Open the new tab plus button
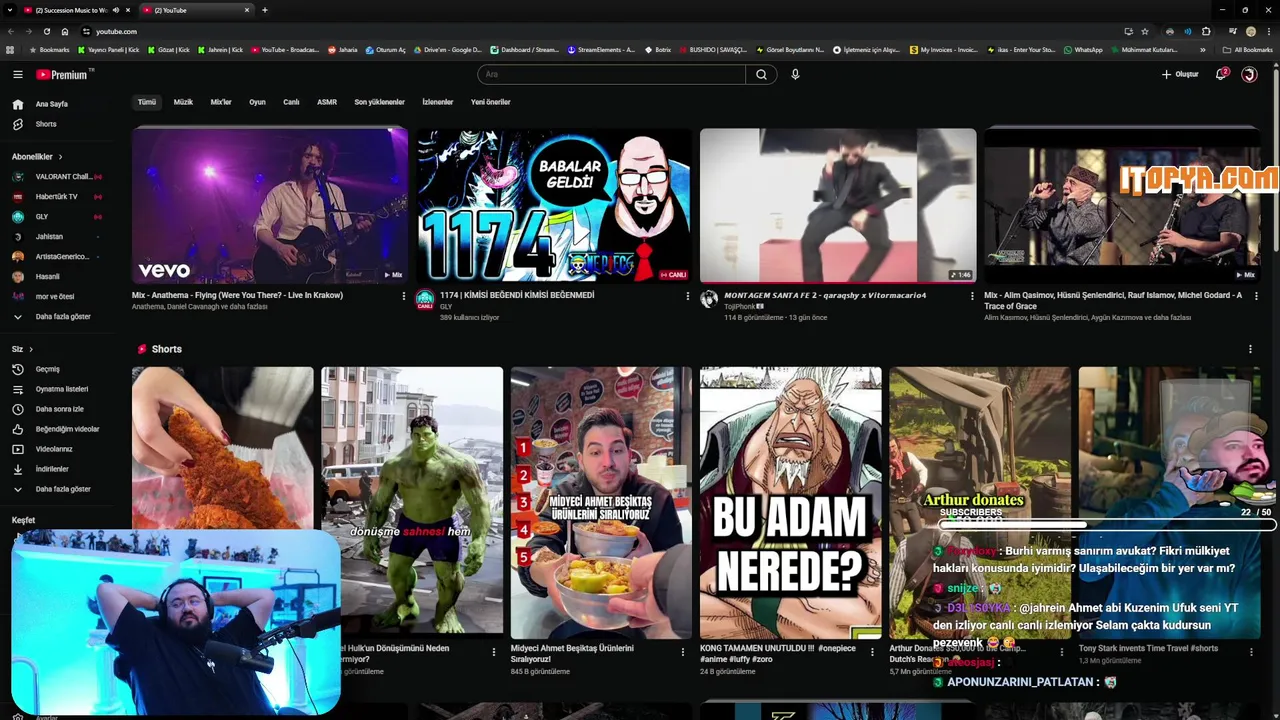The image size is (1280, 720). 264,10
